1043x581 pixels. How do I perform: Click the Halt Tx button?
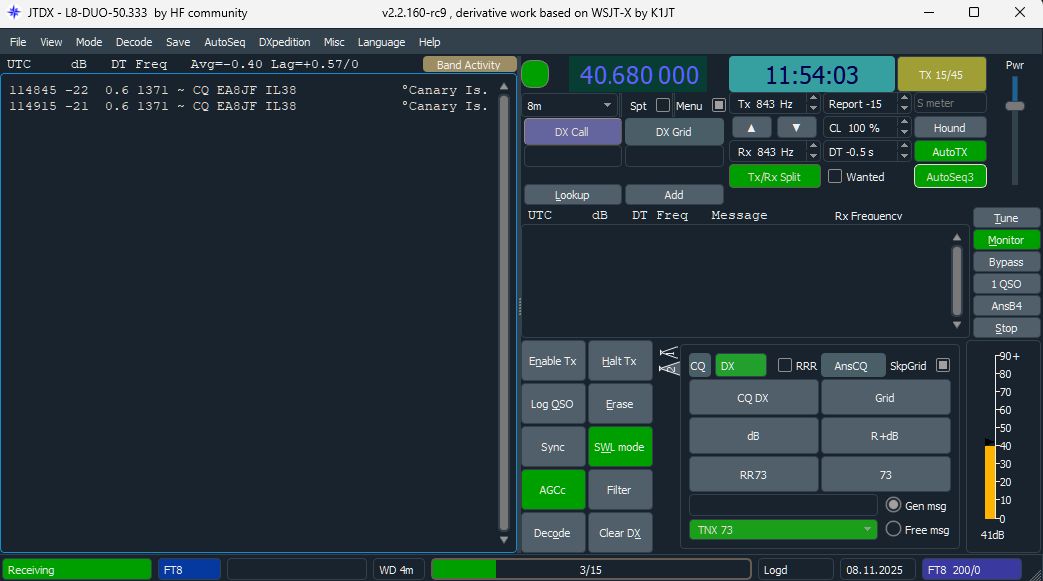(x=619, y=361)
